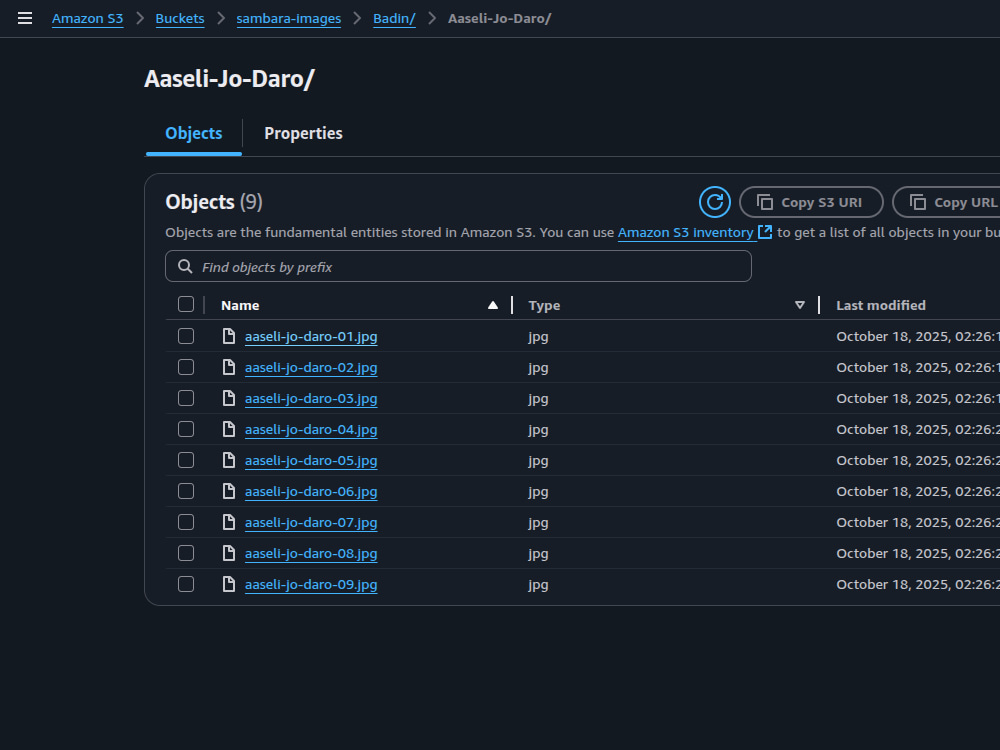
Task: Click the file icon beside aaseli-jo-daro-01.jpg
Action: (x=228, y=336)
